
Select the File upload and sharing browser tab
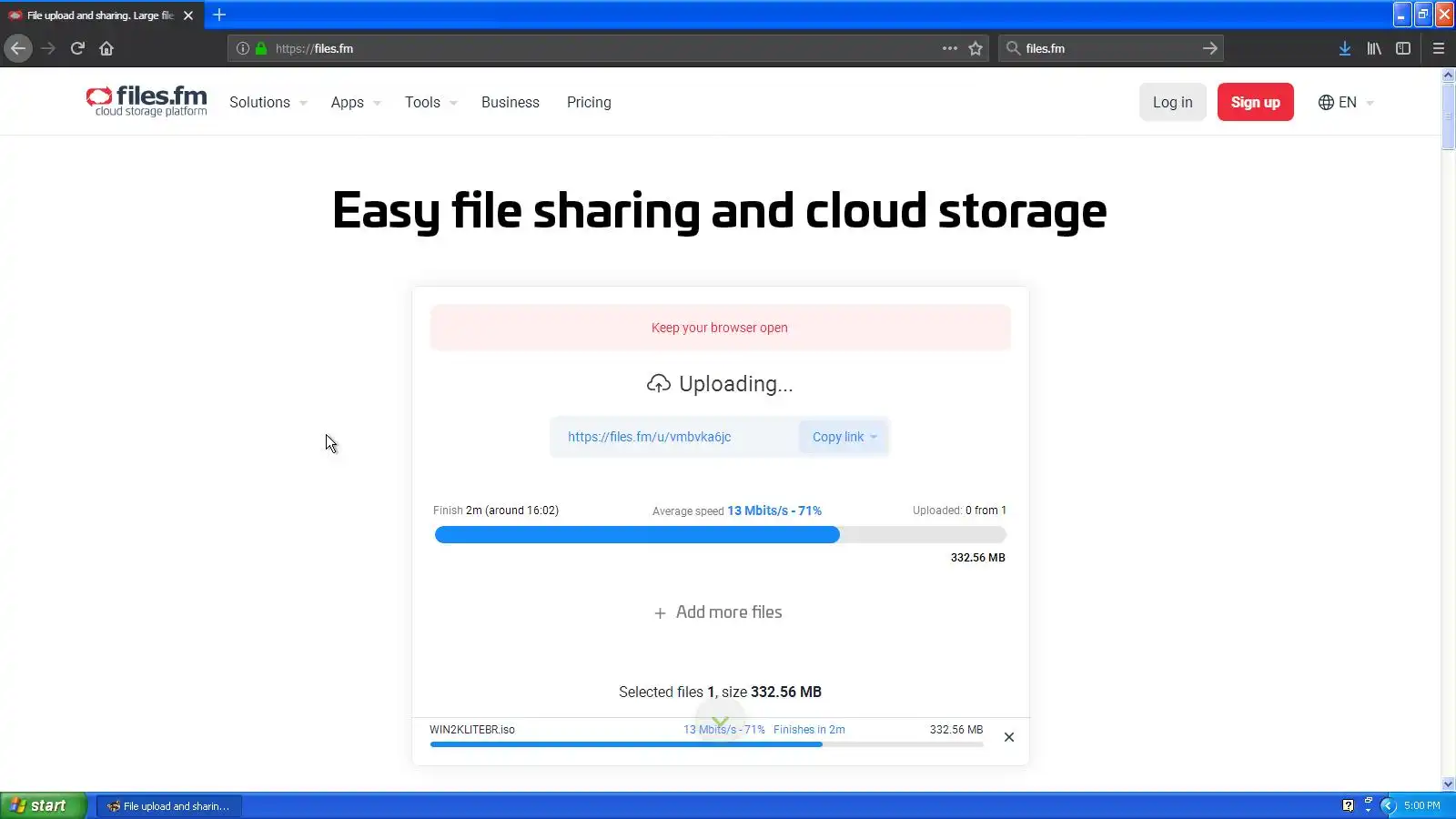tap(102, 15)
